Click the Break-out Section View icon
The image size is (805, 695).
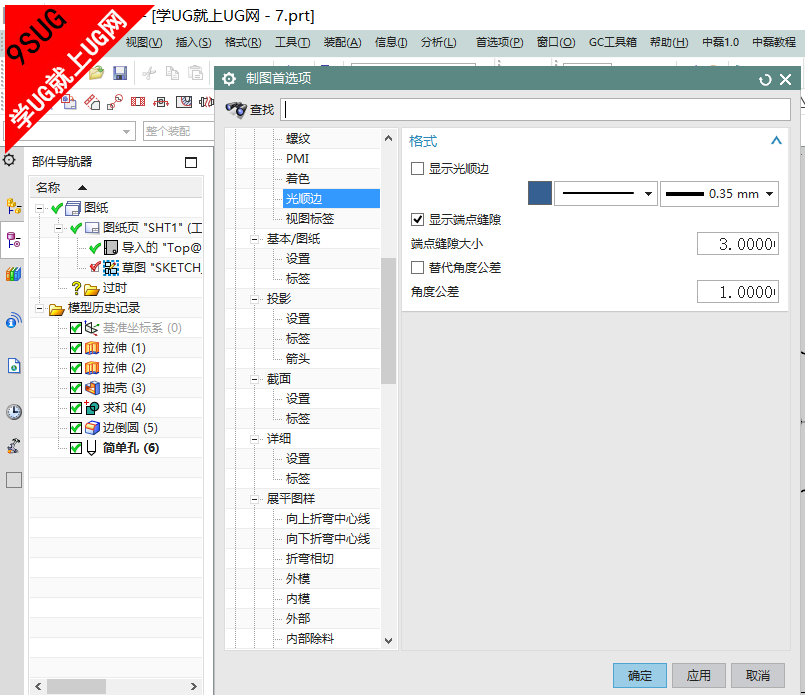184,102
